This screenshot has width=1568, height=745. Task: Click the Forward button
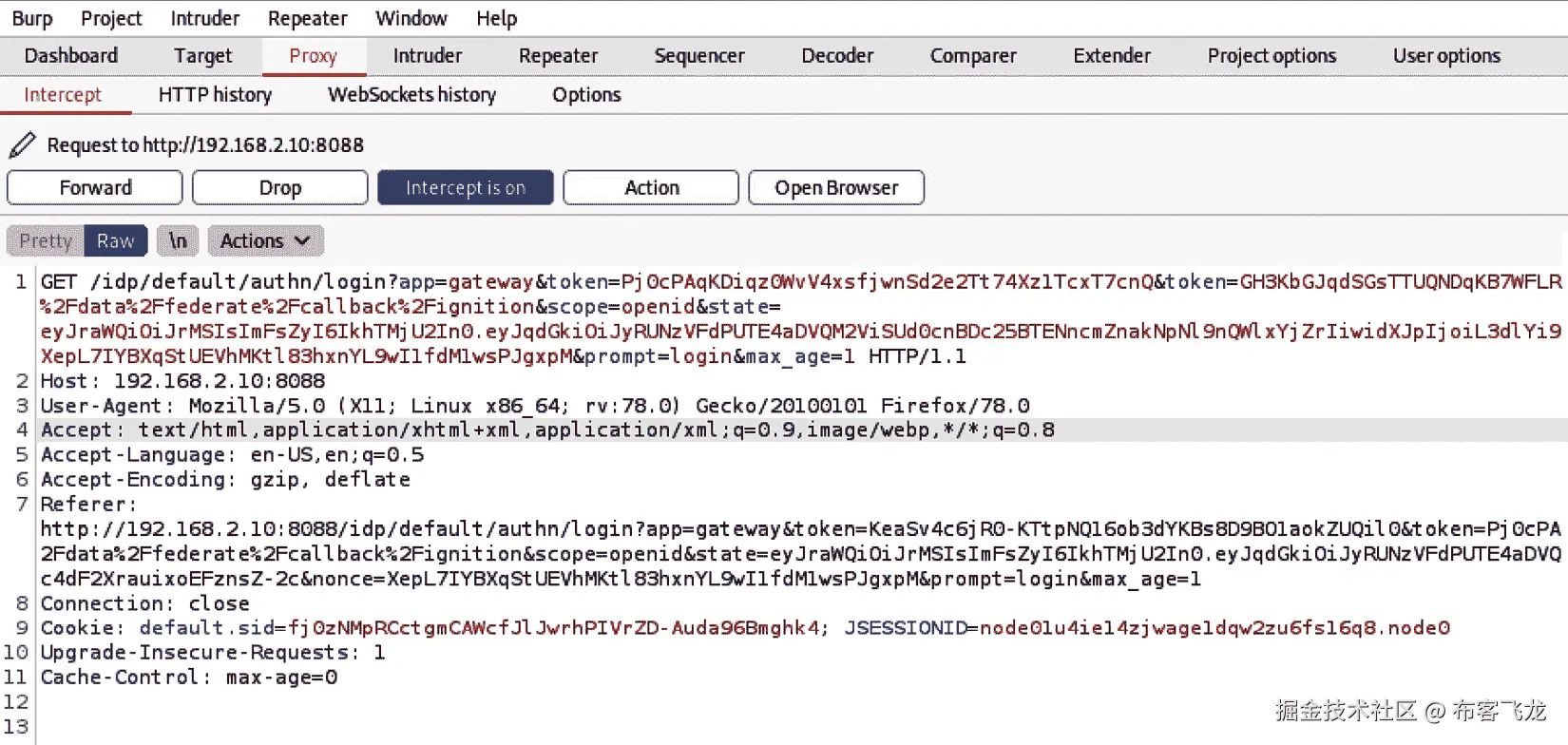point(95,187)
